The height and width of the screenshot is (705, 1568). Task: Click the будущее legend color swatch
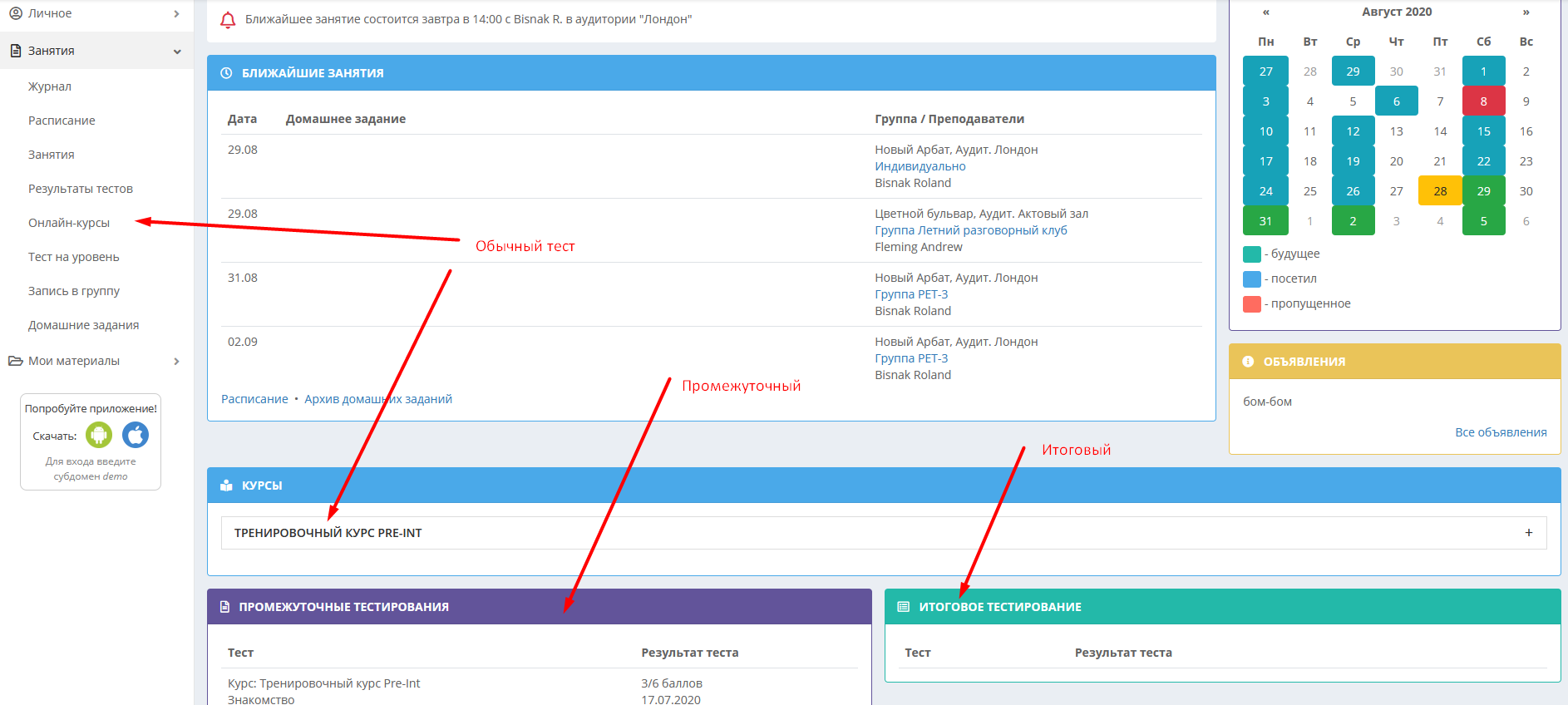click(1252, 254)
